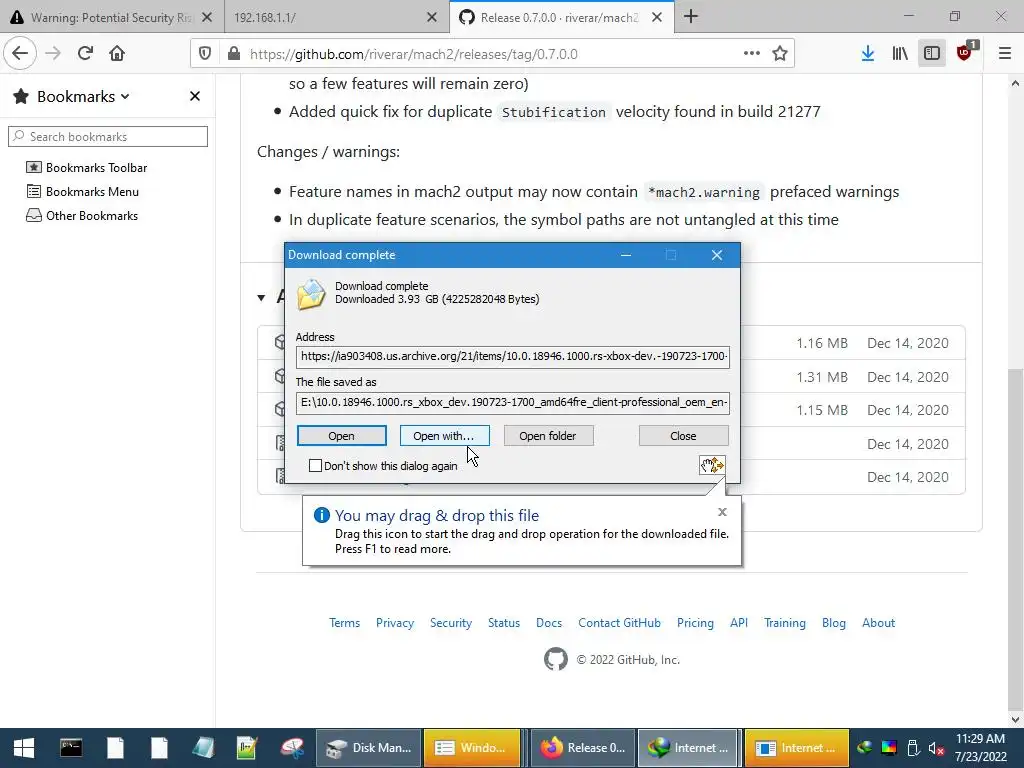Open the About footer link
This screenshot has width=1024, height=768.
pos(878,623)
